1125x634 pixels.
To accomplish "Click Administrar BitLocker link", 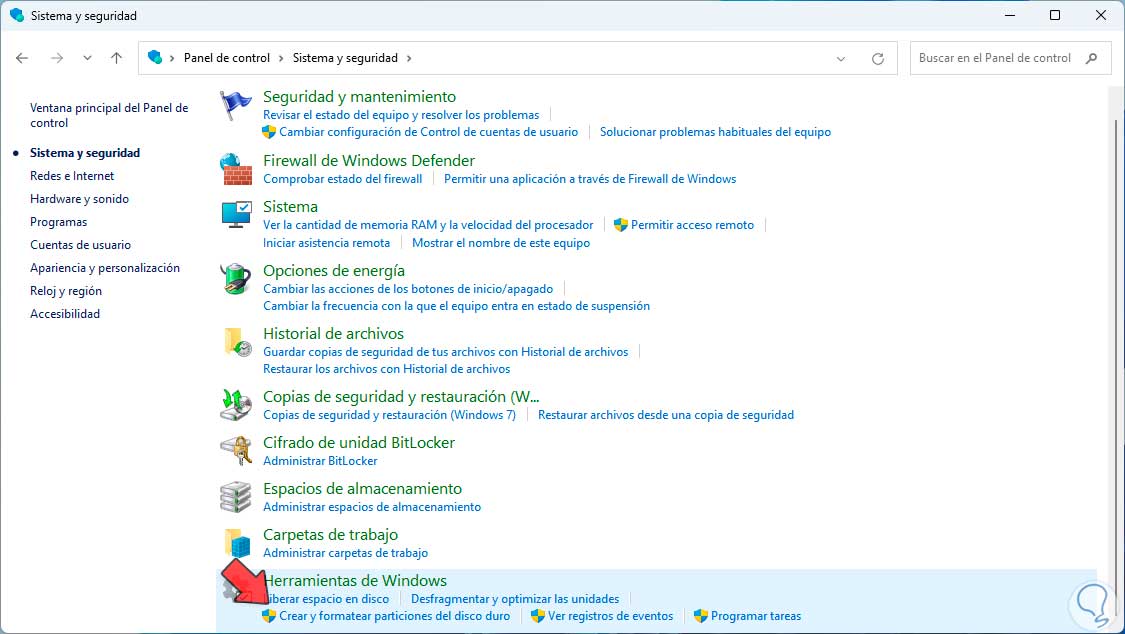I will click(320, 461).
